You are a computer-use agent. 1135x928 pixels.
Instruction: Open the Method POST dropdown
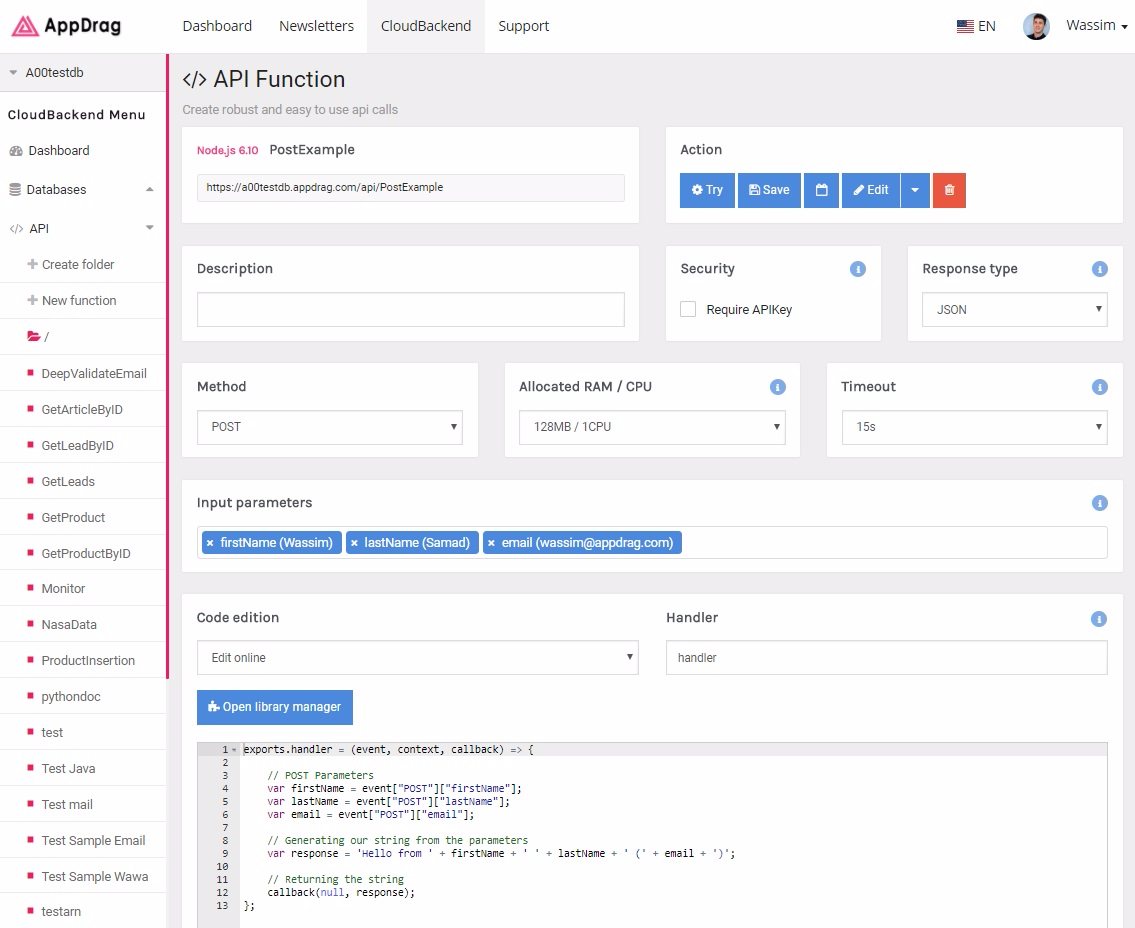pos(329,427)
